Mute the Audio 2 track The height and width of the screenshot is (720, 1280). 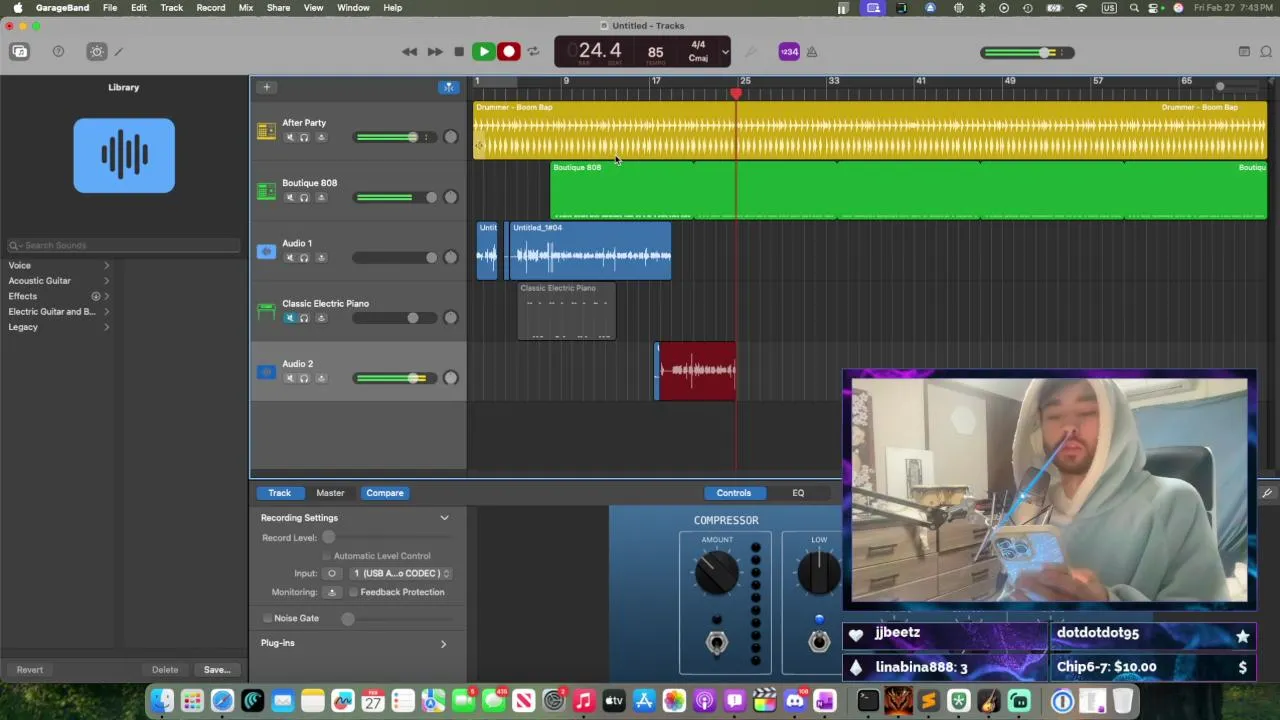pyautogui.click(x=290, y=378)
